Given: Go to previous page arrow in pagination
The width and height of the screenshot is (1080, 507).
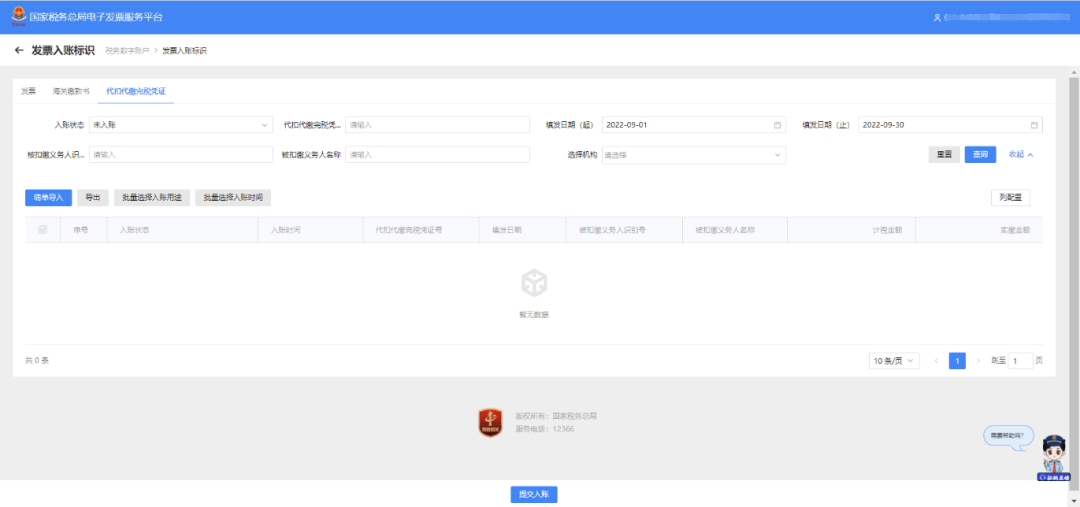Looking at the screenshot, I should (x=936, y=360).
